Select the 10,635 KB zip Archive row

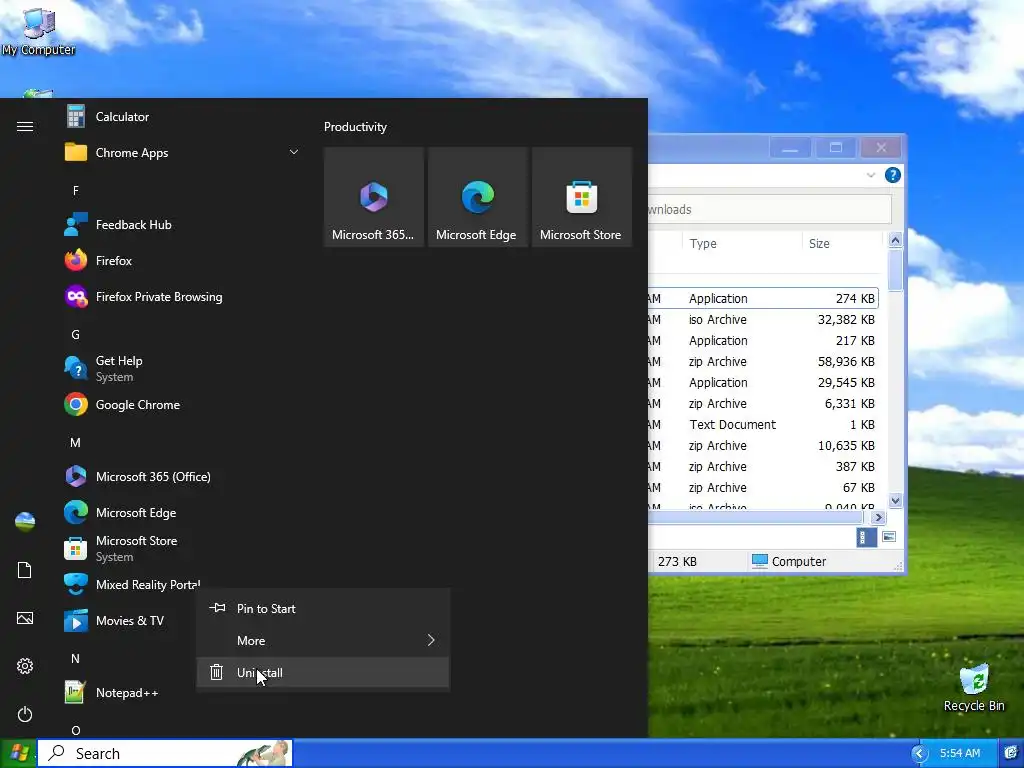tap(763, 445)
